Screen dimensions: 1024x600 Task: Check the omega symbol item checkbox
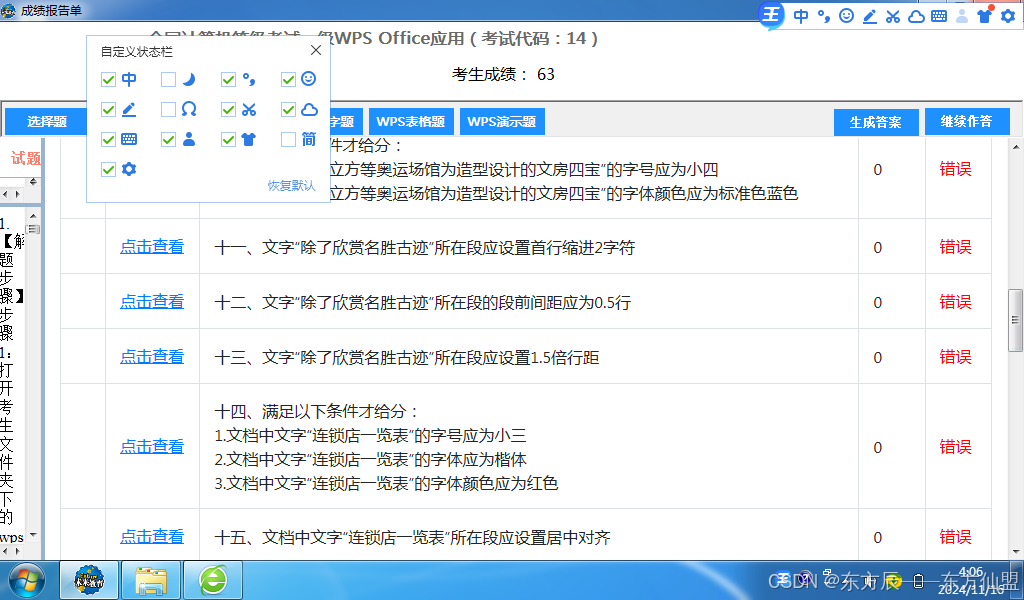(168, 110)
